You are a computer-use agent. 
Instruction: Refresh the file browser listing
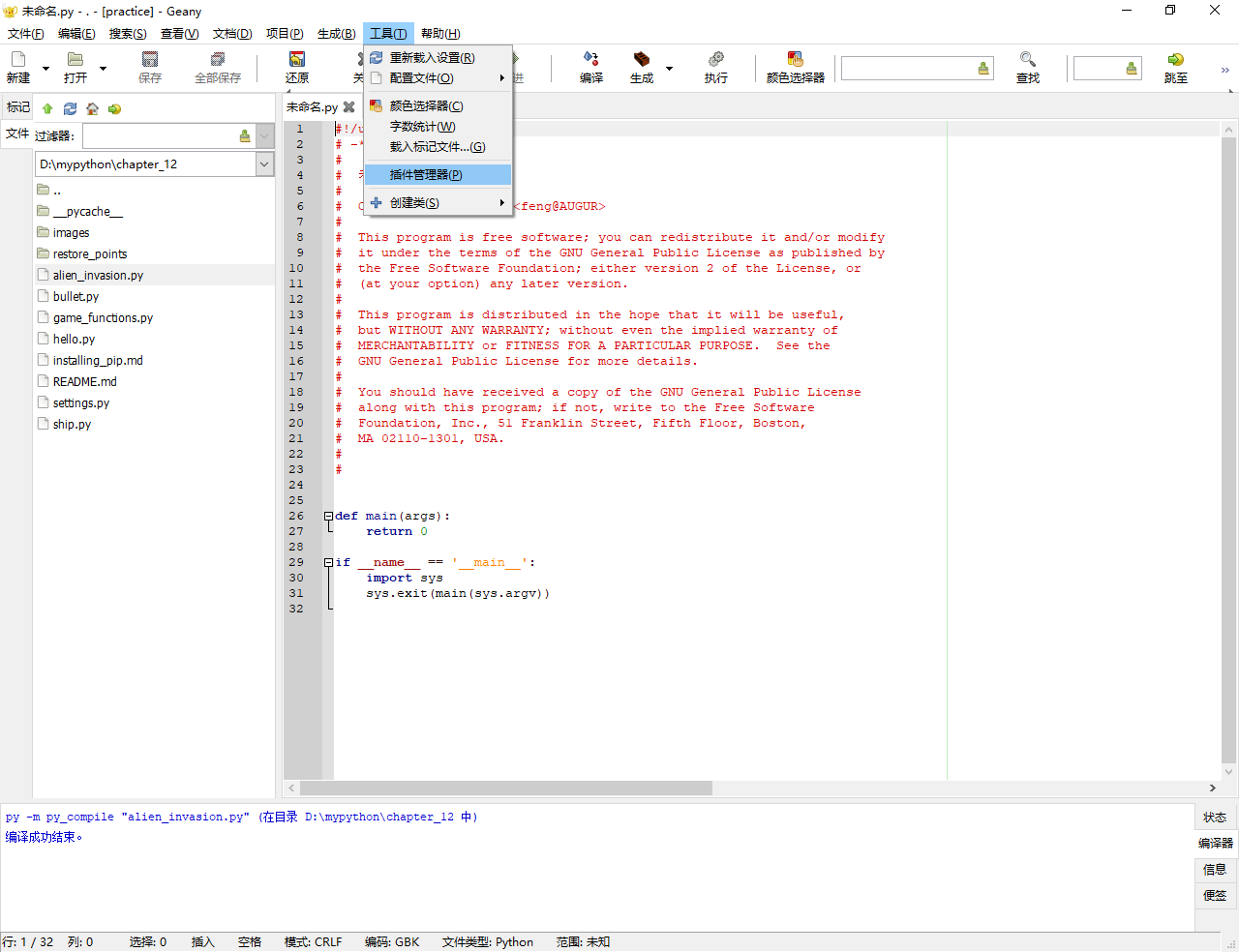(x=70, y=108)
